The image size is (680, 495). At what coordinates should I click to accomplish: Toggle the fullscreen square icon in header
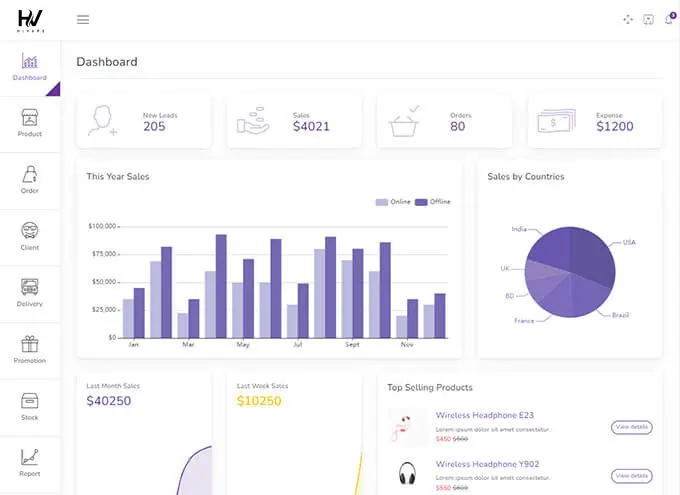[648, 20]
